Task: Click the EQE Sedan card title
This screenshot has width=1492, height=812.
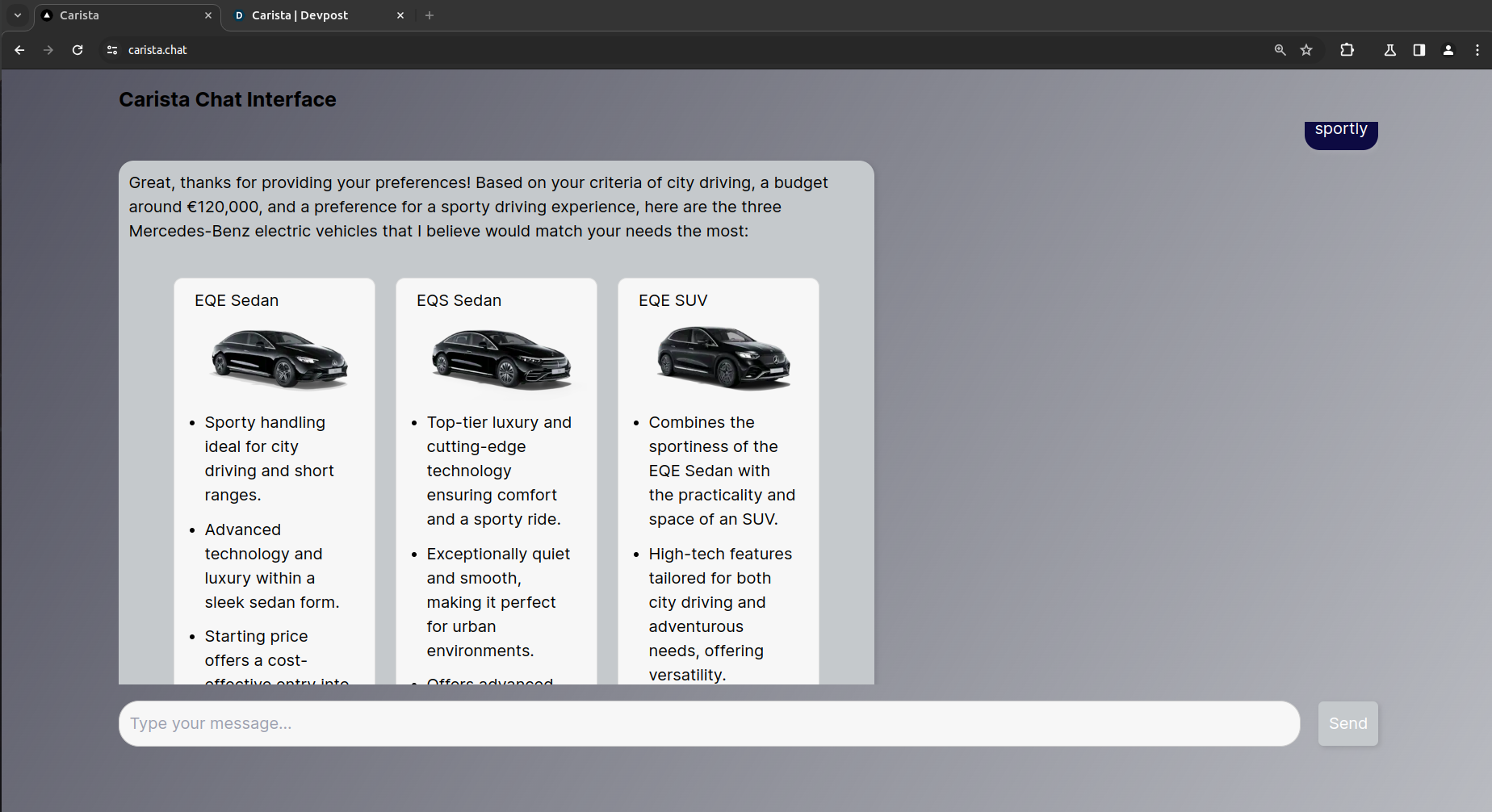Action: pos(237,300)
